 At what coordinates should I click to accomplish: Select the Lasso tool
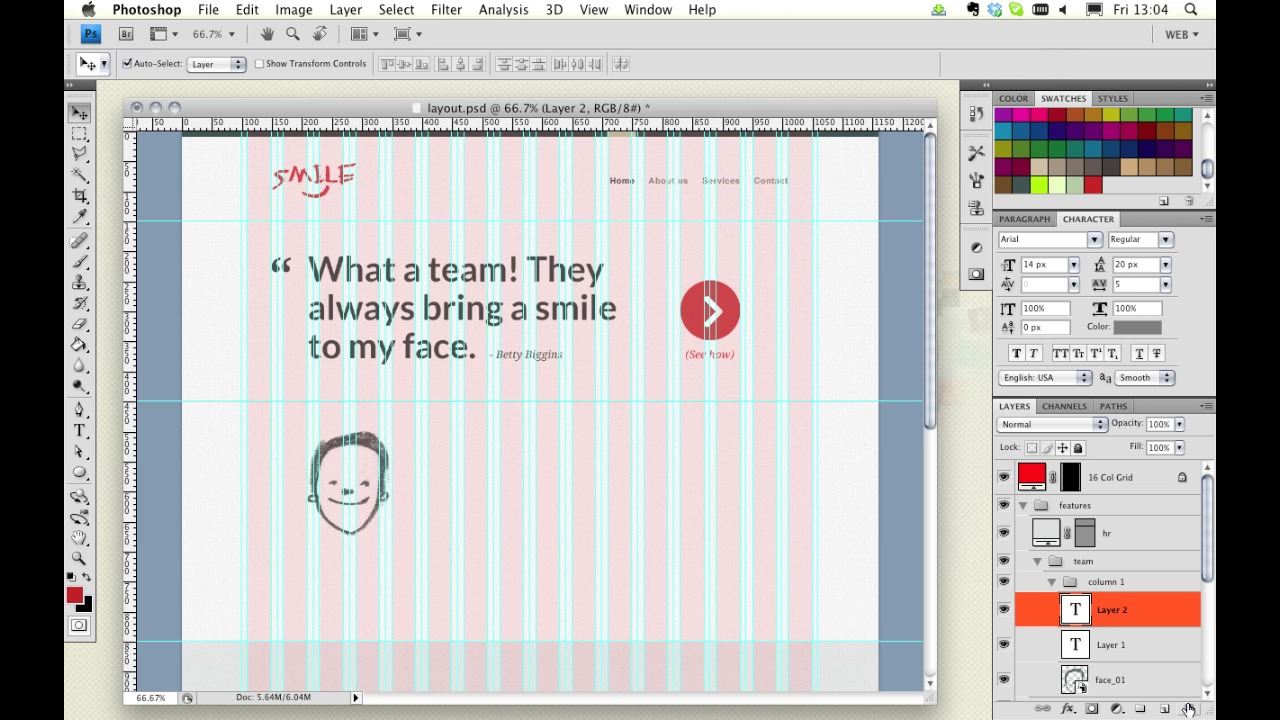pos(80,154)
